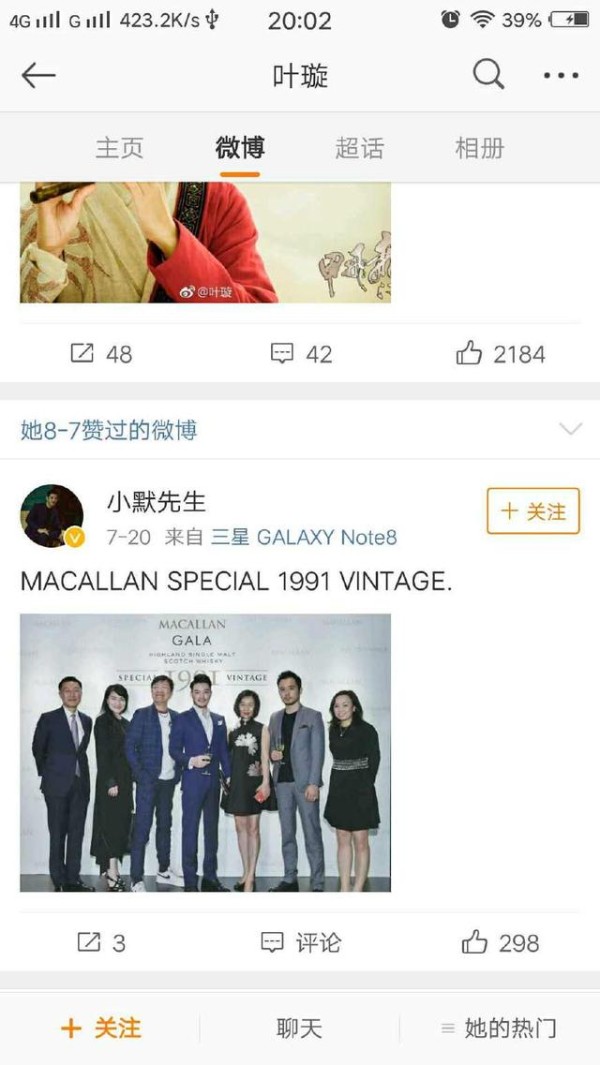Screen dimensions: 600x1065
Task: Like the post with 2184 likes
Action: coord(500,354)
